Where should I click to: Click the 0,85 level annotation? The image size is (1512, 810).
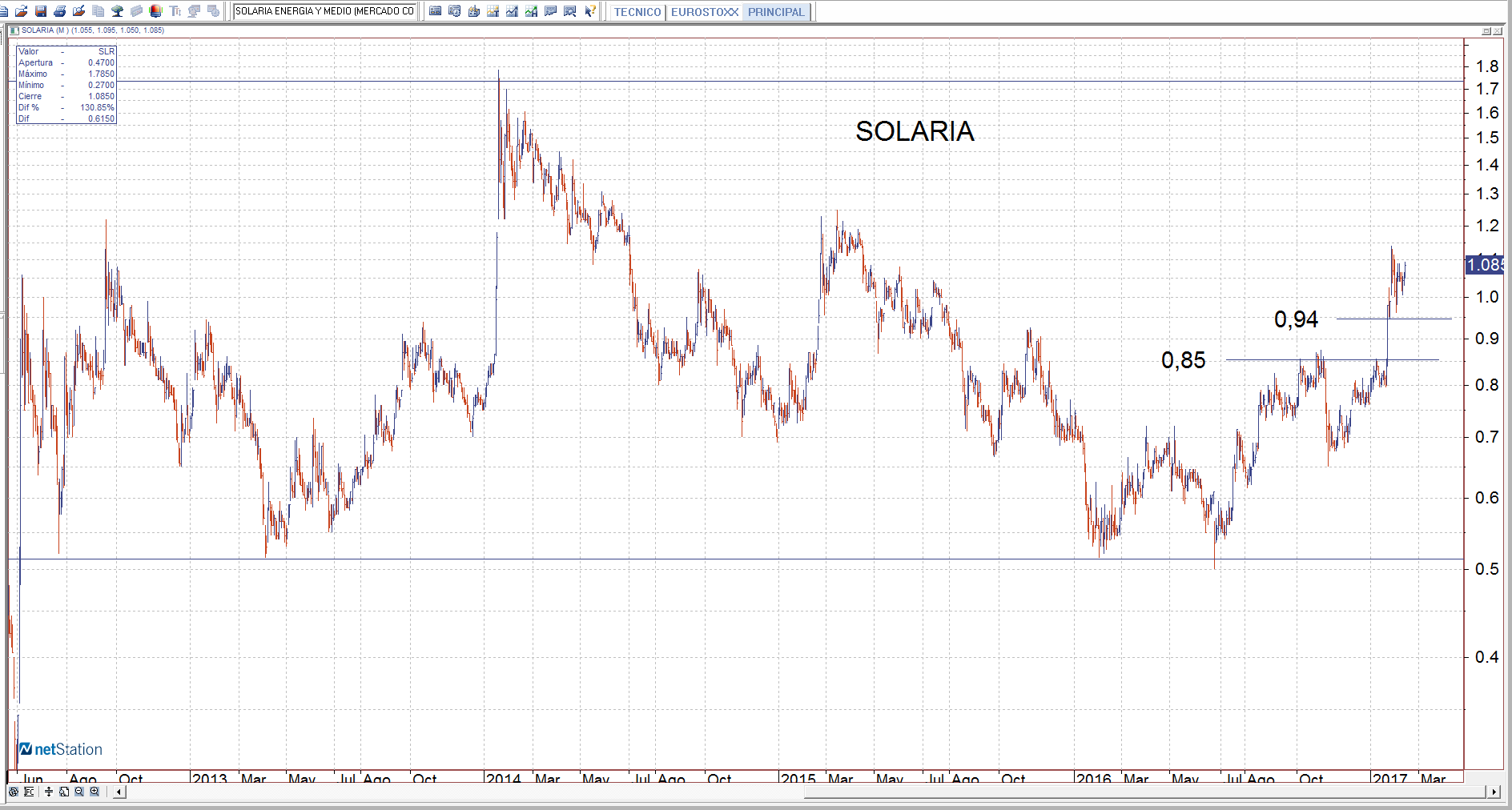click(1183, 360)
